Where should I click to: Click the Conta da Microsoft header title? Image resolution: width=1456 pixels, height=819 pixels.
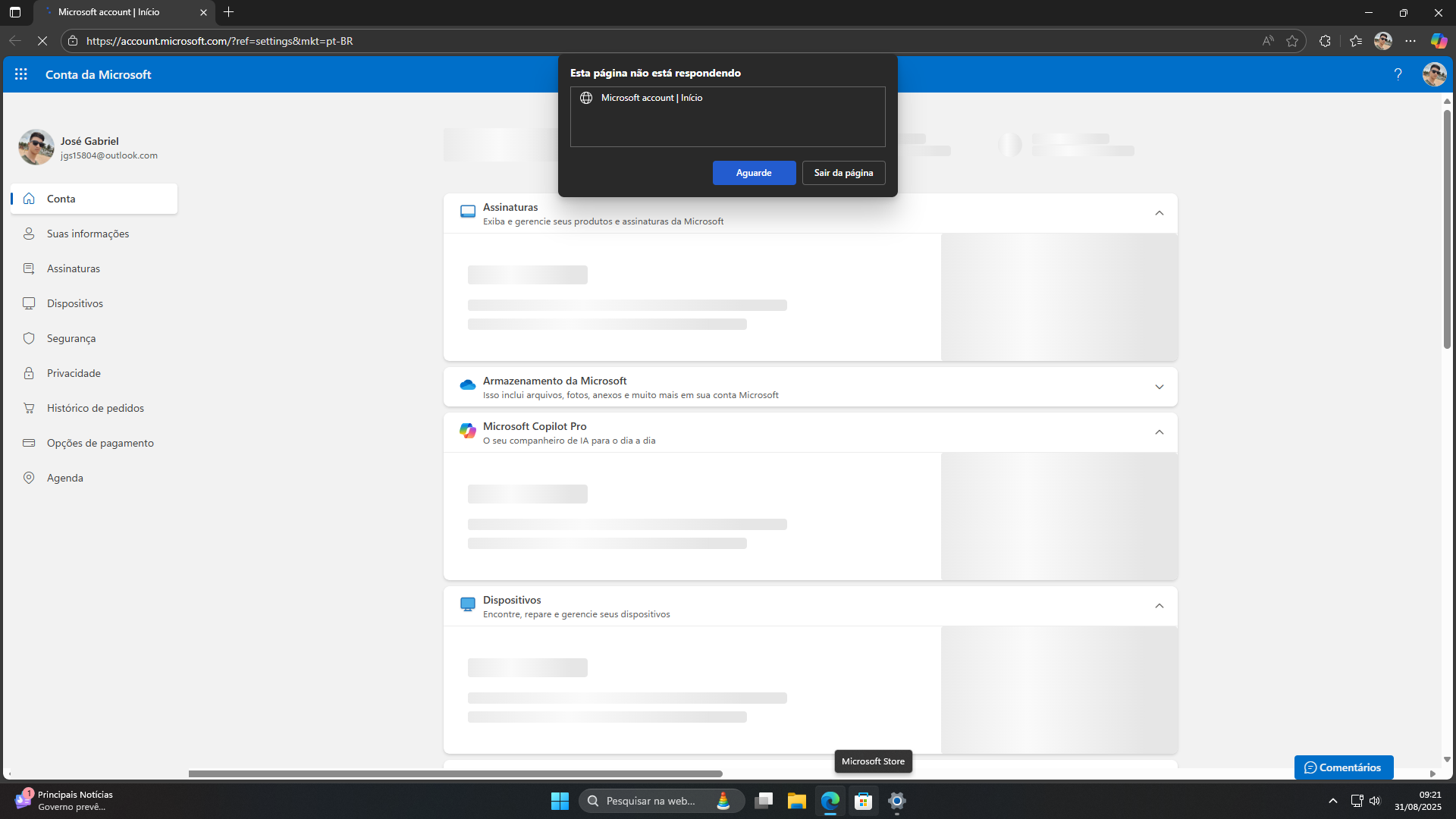click(99, 74)
